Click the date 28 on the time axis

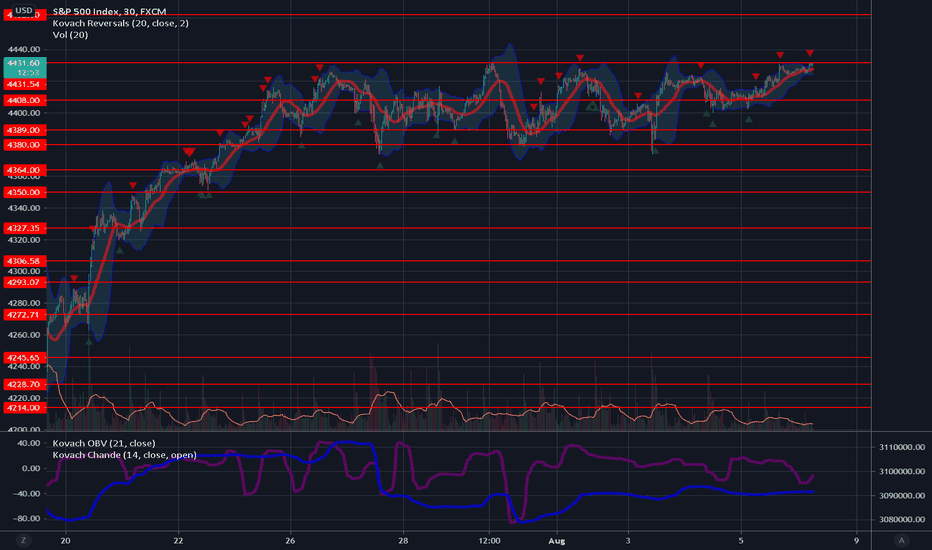403,541
